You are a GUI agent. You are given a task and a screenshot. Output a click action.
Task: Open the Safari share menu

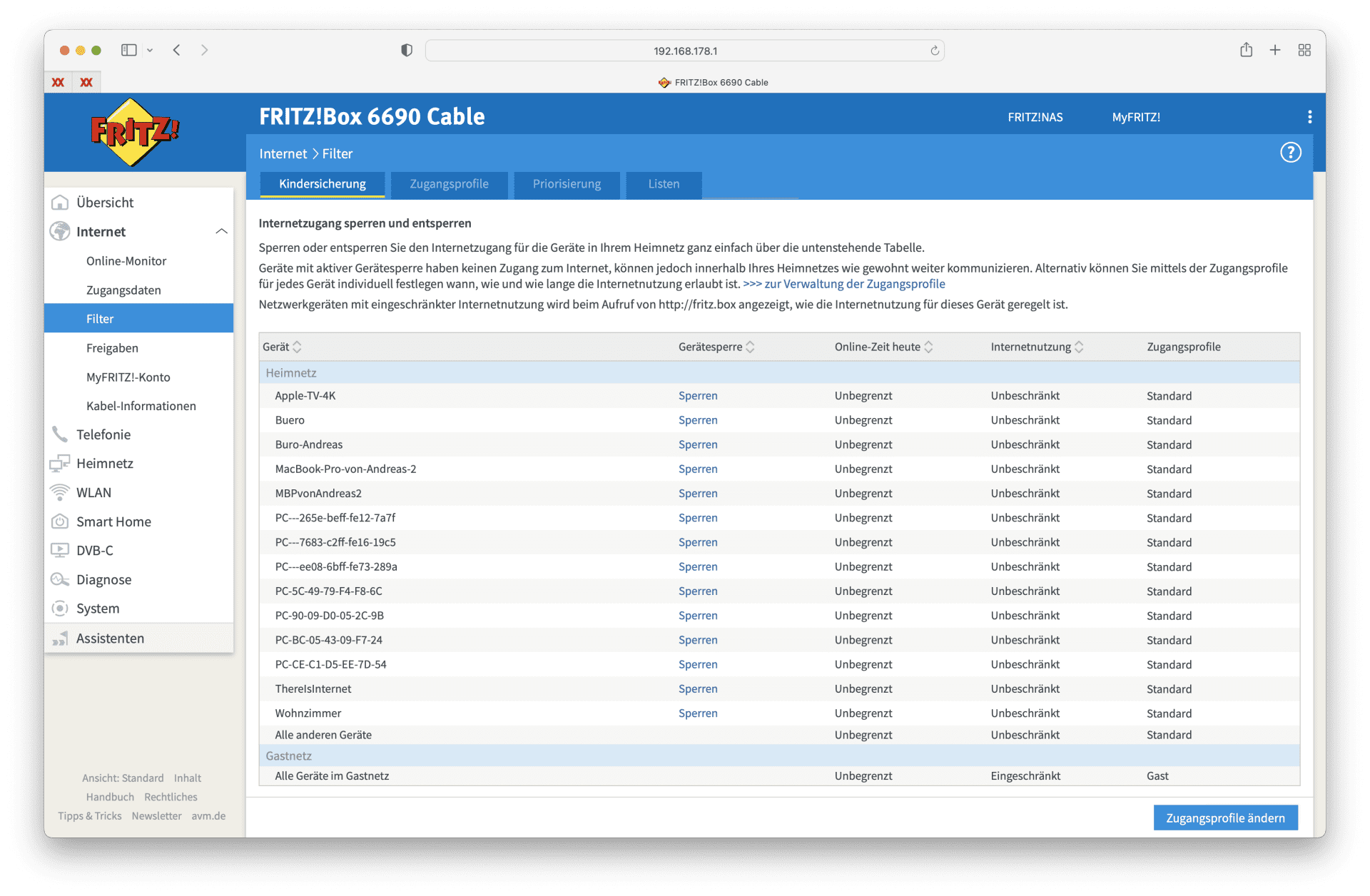click(x=1246, y=50)
